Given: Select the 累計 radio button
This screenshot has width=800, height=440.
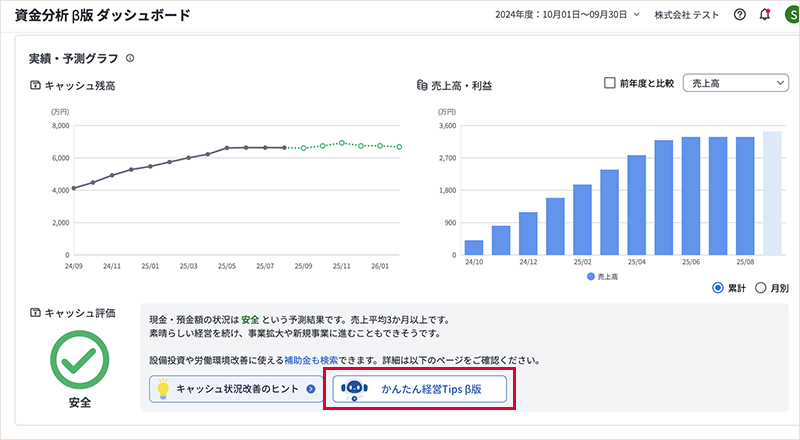Looking at the screenshot, I should 717,288.
